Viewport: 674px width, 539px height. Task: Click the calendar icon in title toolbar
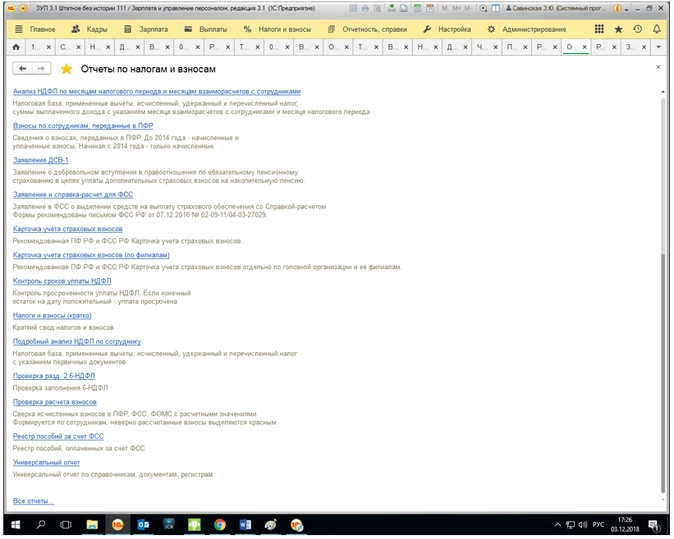(429, 8)
